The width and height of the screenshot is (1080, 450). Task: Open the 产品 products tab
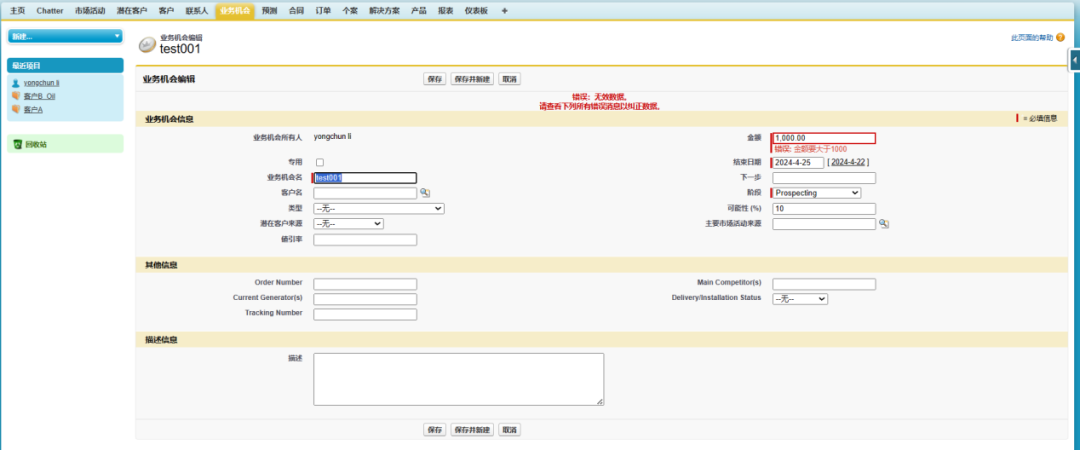tap(419, 11)
